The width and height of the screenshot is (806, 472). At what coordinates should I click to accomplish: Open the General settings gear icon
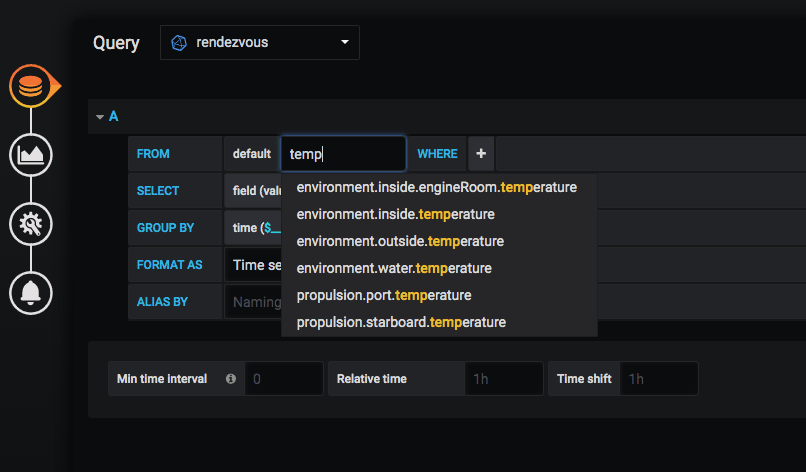pos(31,224)
